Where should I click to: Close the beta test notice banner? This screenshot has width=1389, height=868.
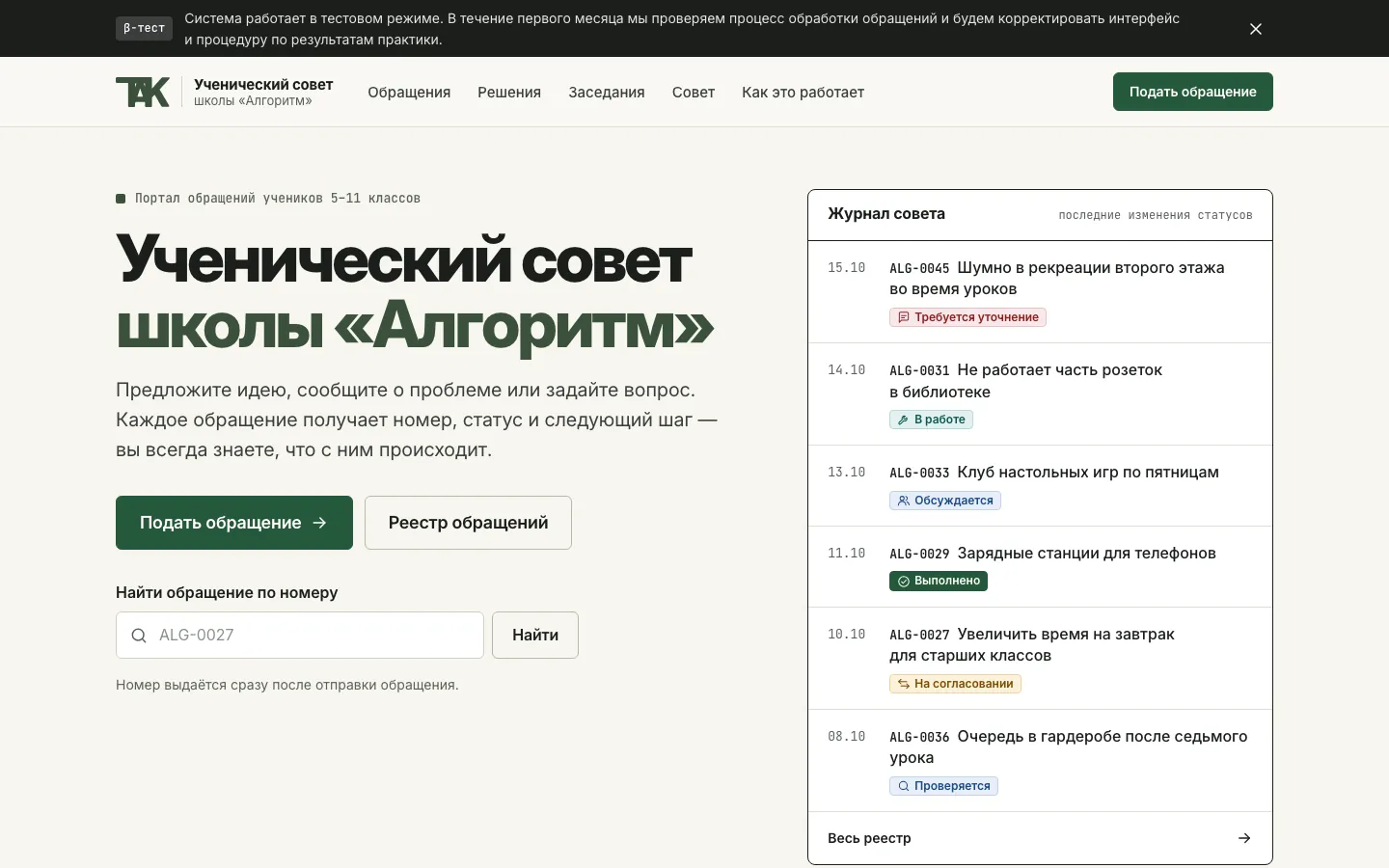pyautogui.click(x=1255, y=29)
